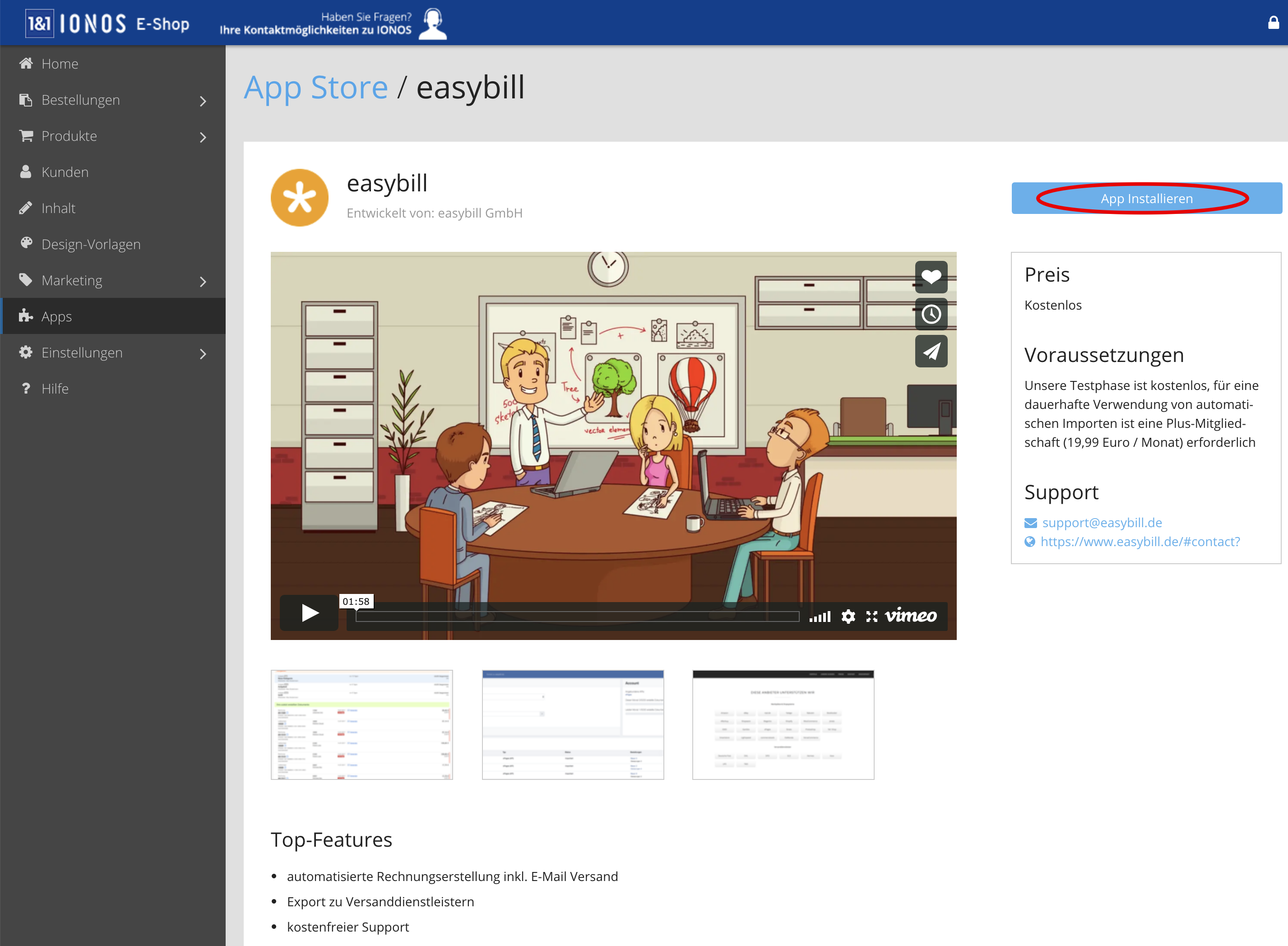Click the 'Kostenlos' price text
Viewport: 1288px width, 946px height.
coord(1053,305)
